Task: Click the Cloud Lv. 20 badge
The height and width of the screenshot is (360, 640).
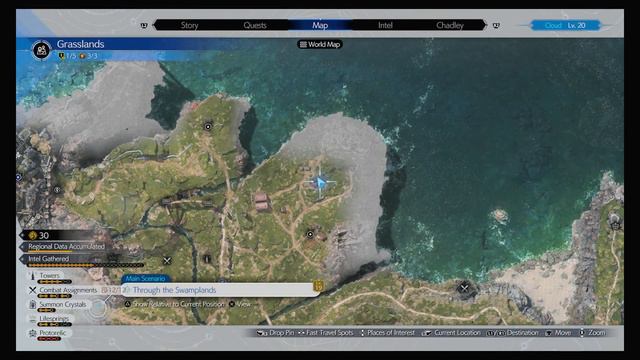Action: coord(565,25)
